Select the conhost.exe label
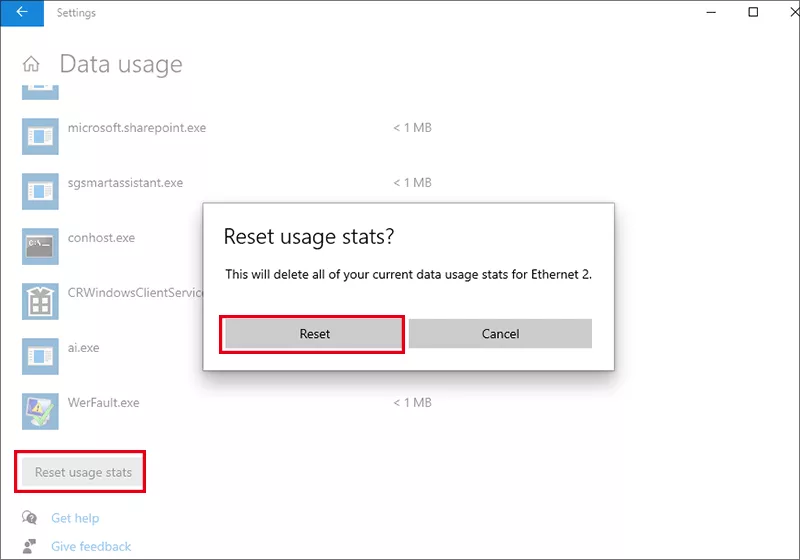 101,238
